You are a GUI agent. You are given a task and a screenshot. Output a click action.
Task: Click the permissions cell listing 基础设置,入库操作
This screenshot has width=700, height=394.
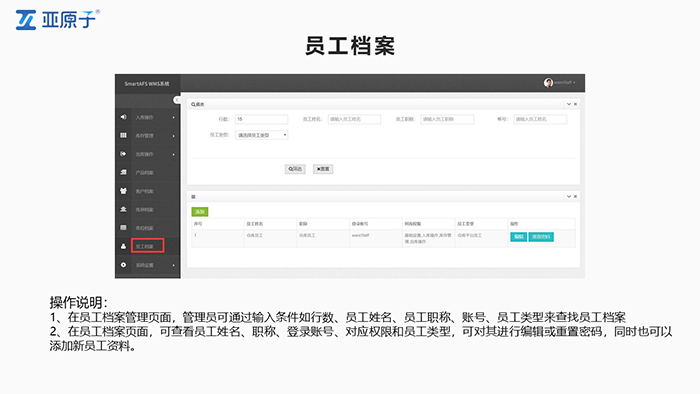[x=428, y=238]
